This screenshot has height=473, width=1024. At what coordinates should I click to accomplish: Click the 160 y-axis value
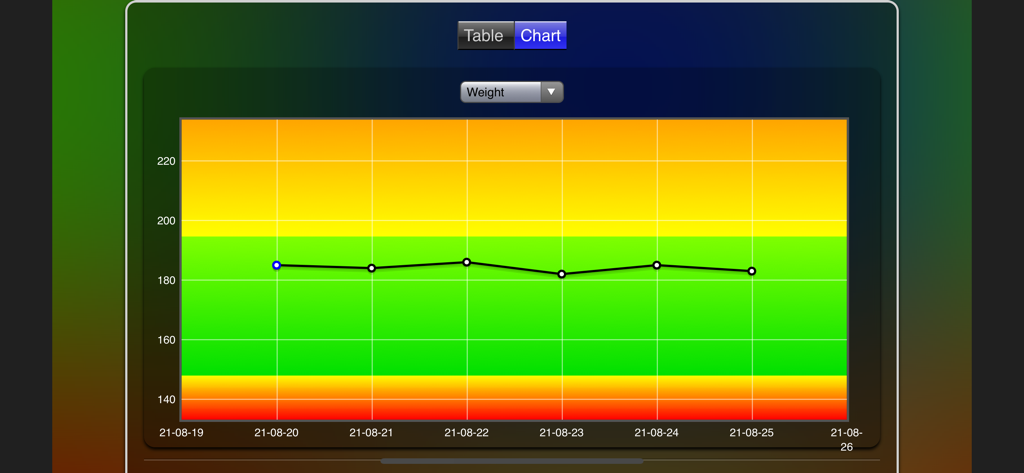[x=166, y=340]
